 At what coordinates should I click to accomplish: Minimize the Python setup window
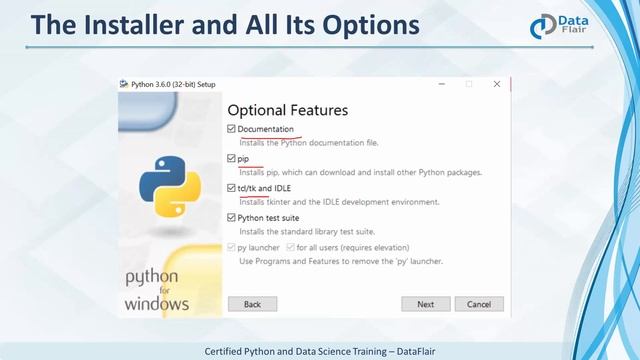click(x=442, y=84)
